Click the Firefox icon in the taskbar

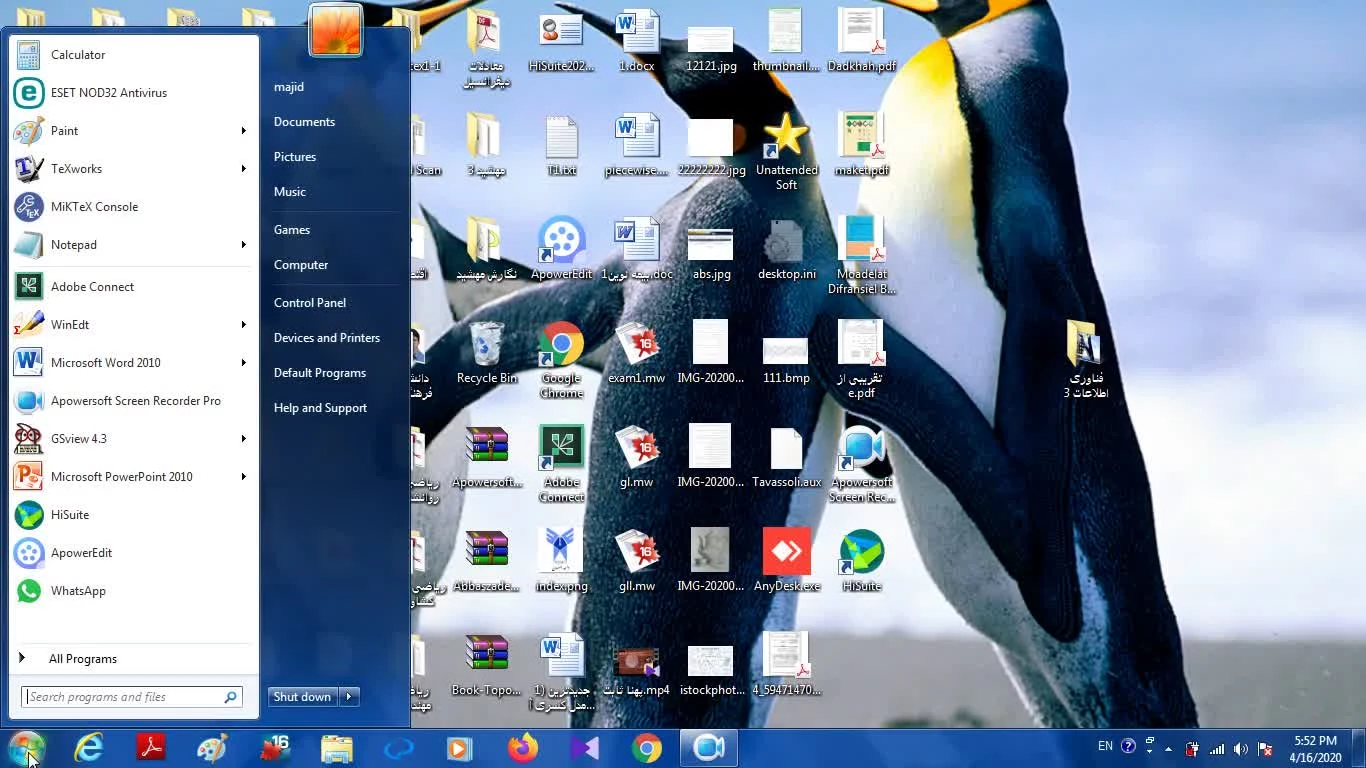pyautogui.click(x=522, y=748)
